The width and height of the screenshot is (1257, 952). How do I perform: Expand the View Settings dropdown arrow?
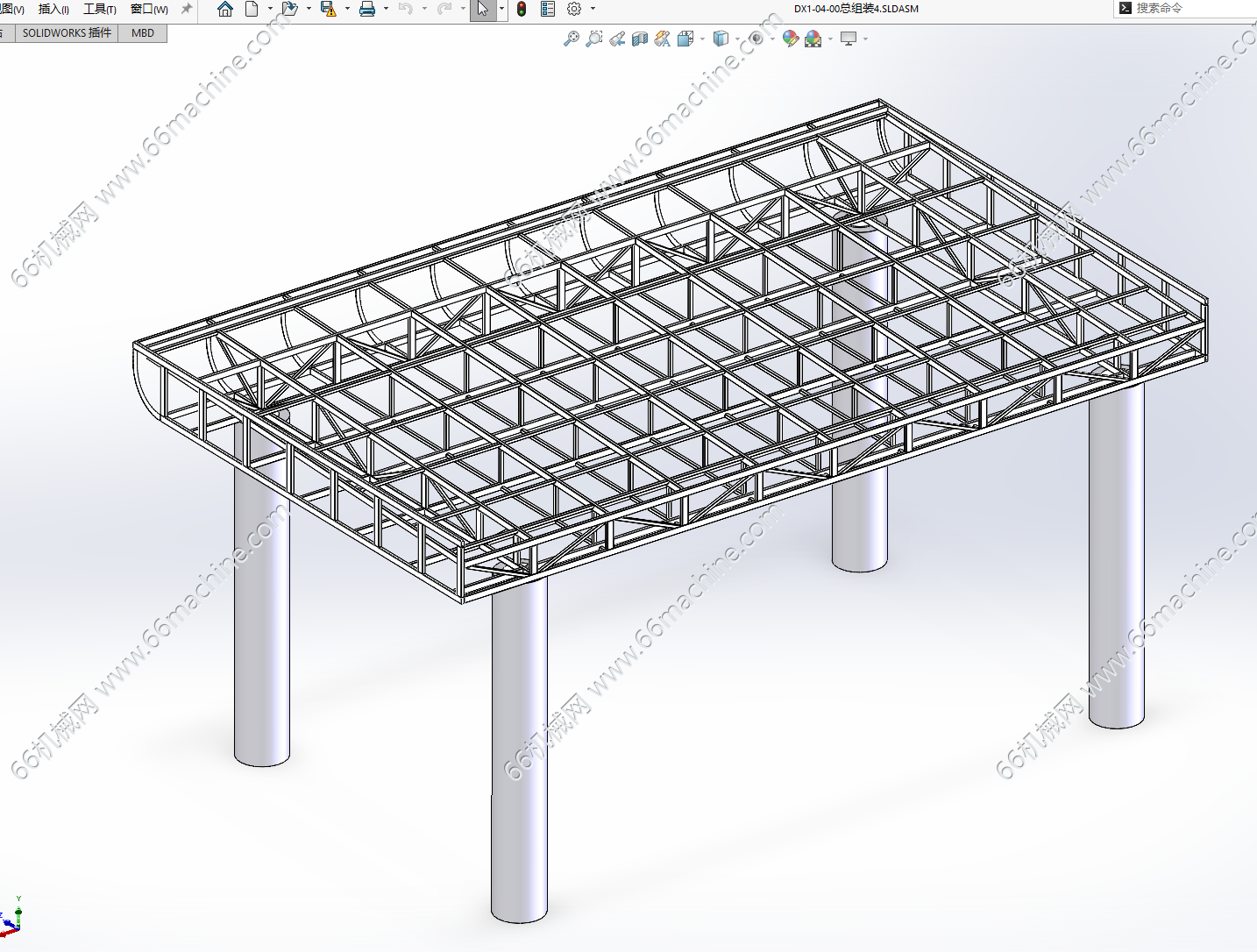[865, 39]
